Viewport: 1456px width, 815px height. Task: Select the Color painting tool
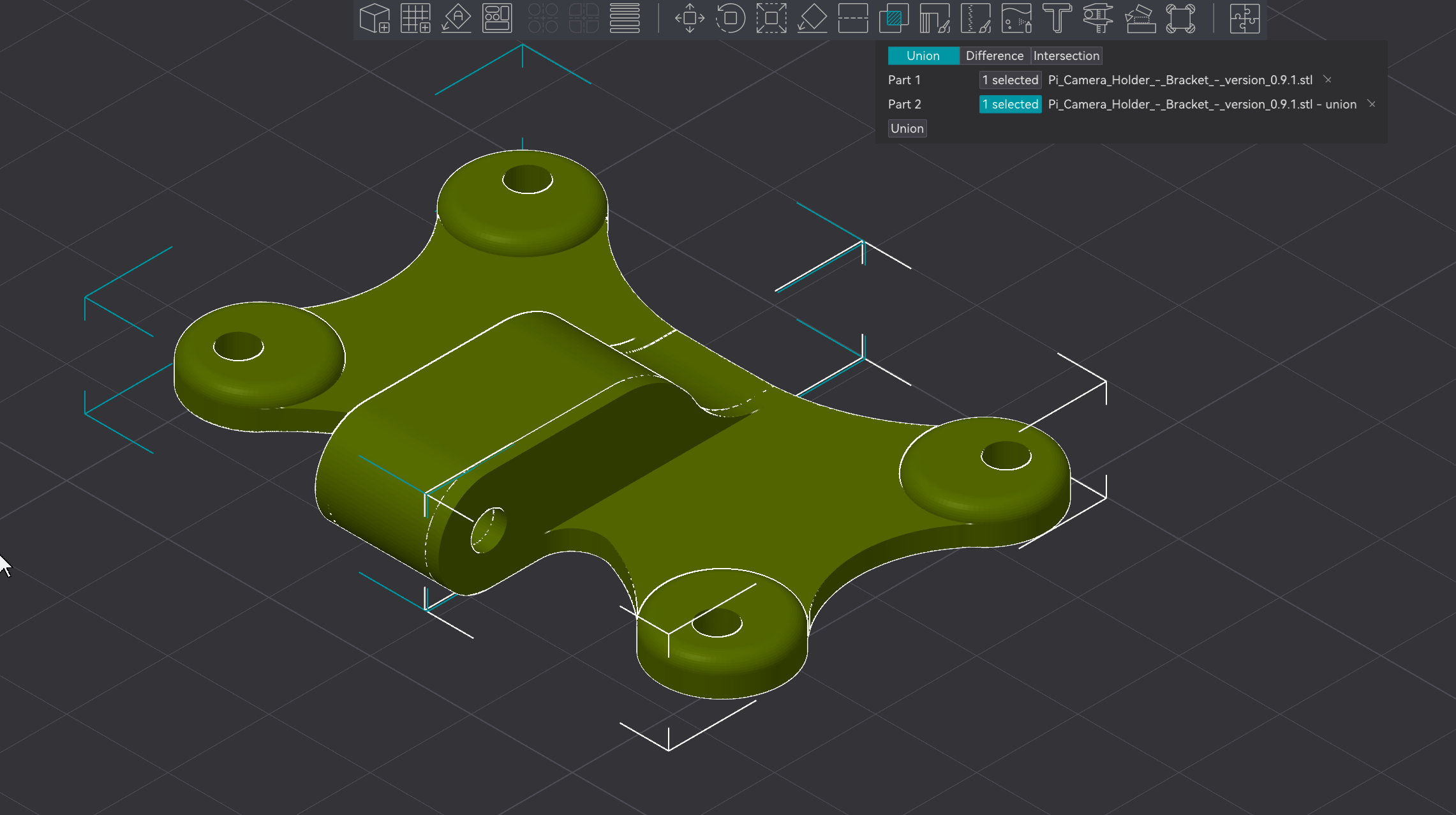coord(1016,19)
